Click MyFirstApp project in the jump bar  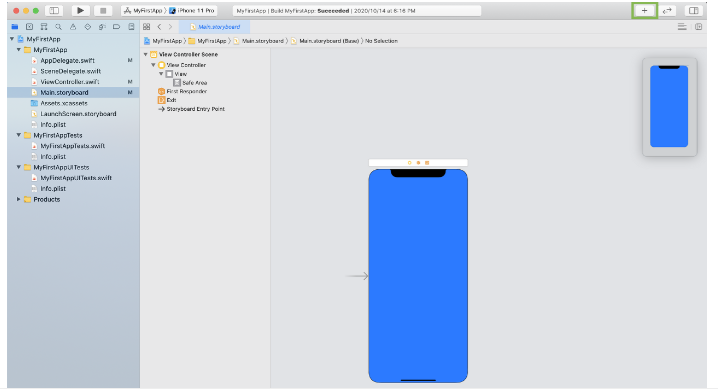pos(163,41)
